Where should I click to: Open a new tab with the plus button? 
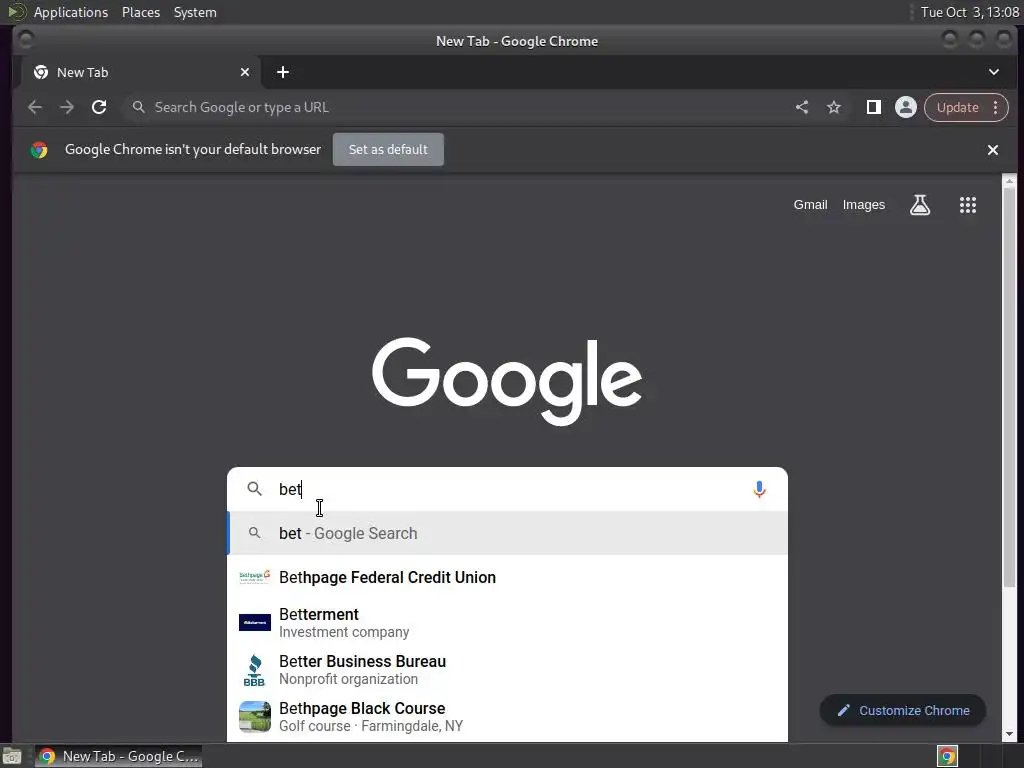283,72
